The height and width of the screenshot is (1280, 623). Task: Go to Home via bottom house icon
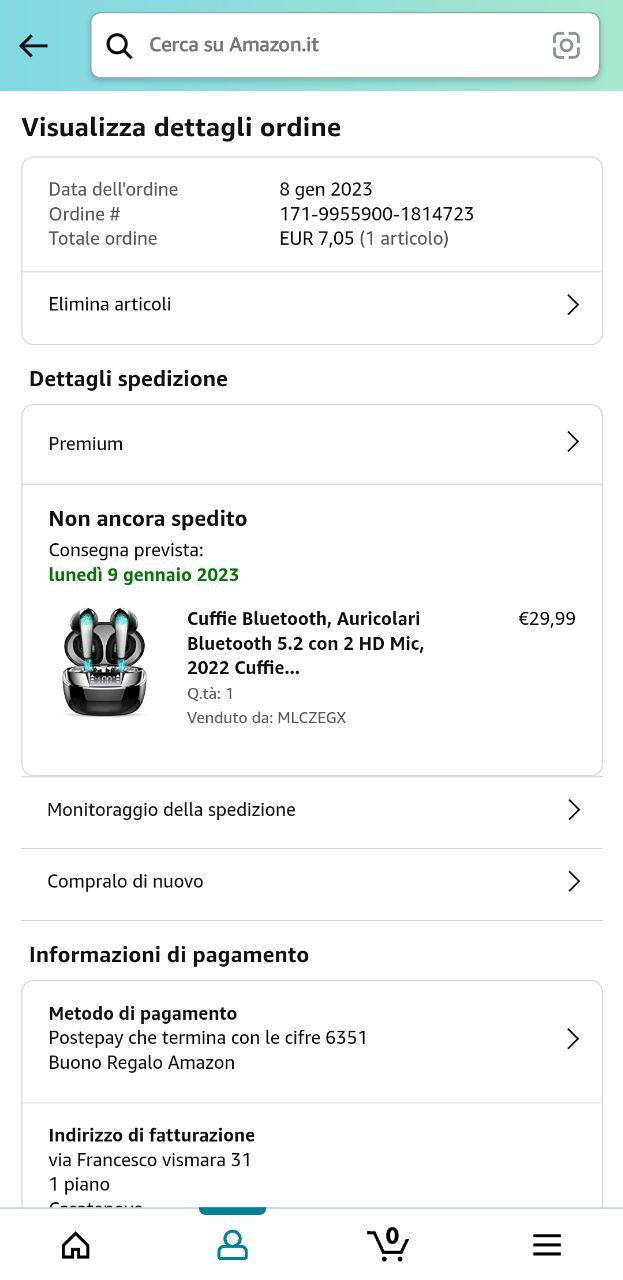[76, 1244]
